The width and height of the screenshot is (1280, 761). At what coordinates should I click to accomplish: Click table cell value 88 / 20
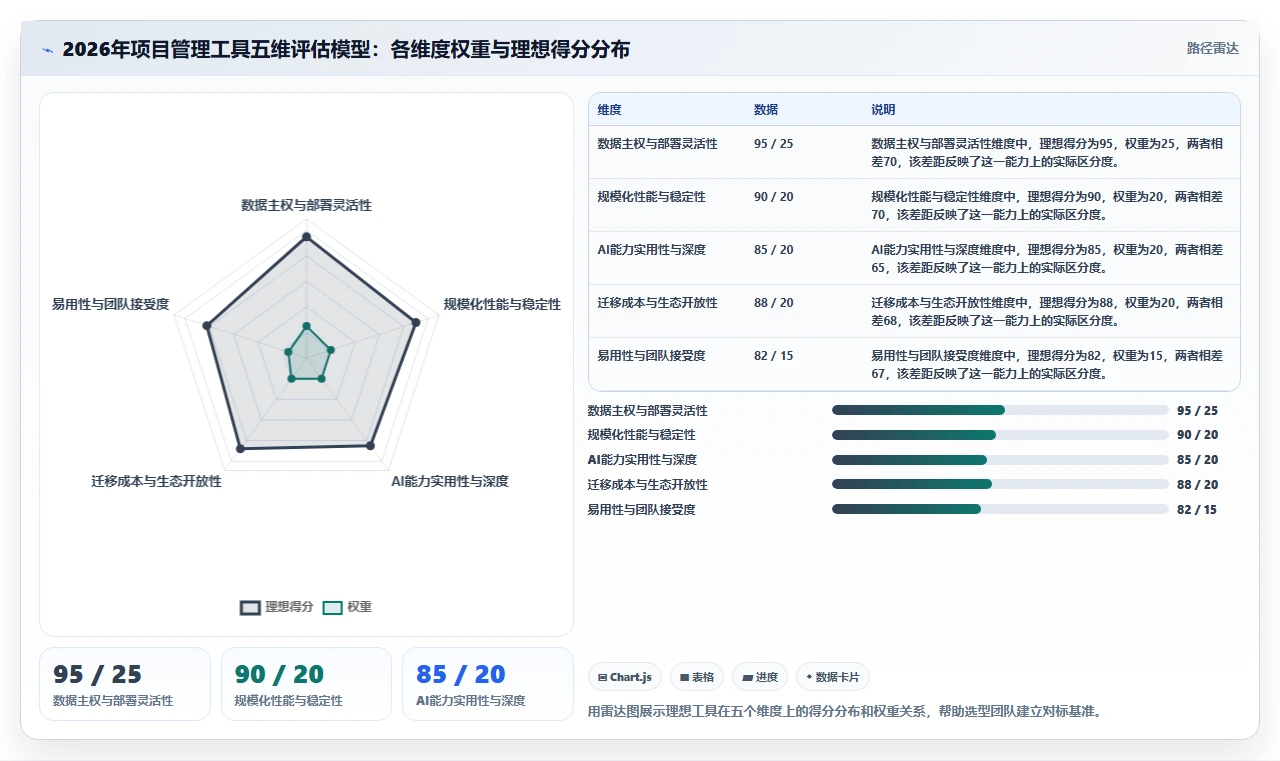click(x=773, y=303)
